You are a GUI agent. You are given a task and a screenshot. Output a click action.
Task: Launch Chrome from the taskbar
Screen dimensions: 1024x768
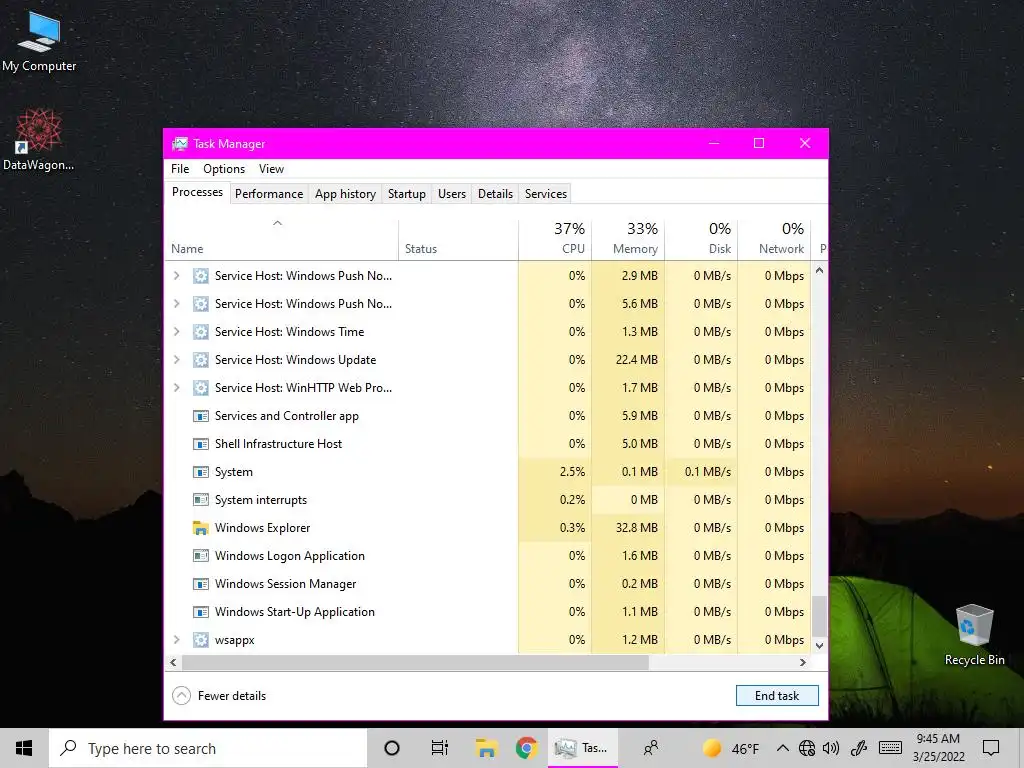[x=526, y=748]
